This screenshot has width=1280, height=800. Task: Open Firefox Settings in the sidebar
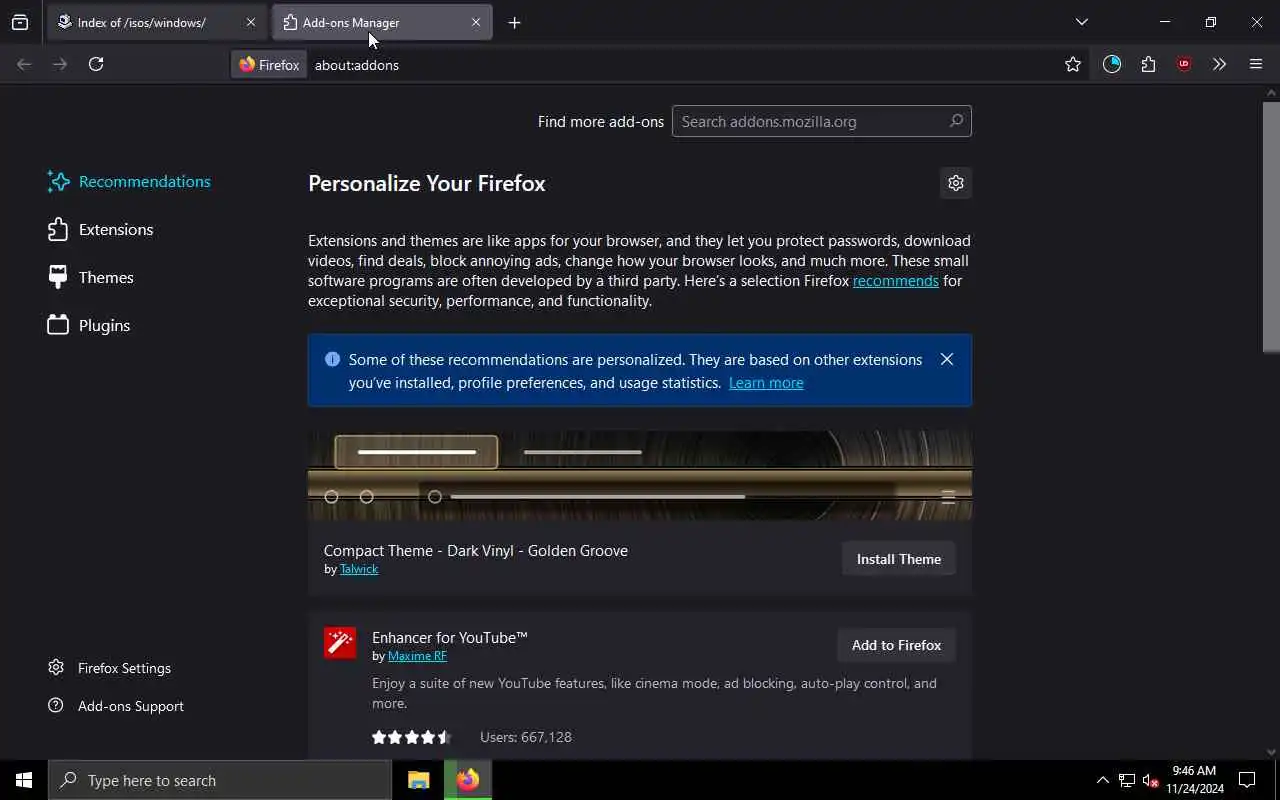[x=110, y=668]
